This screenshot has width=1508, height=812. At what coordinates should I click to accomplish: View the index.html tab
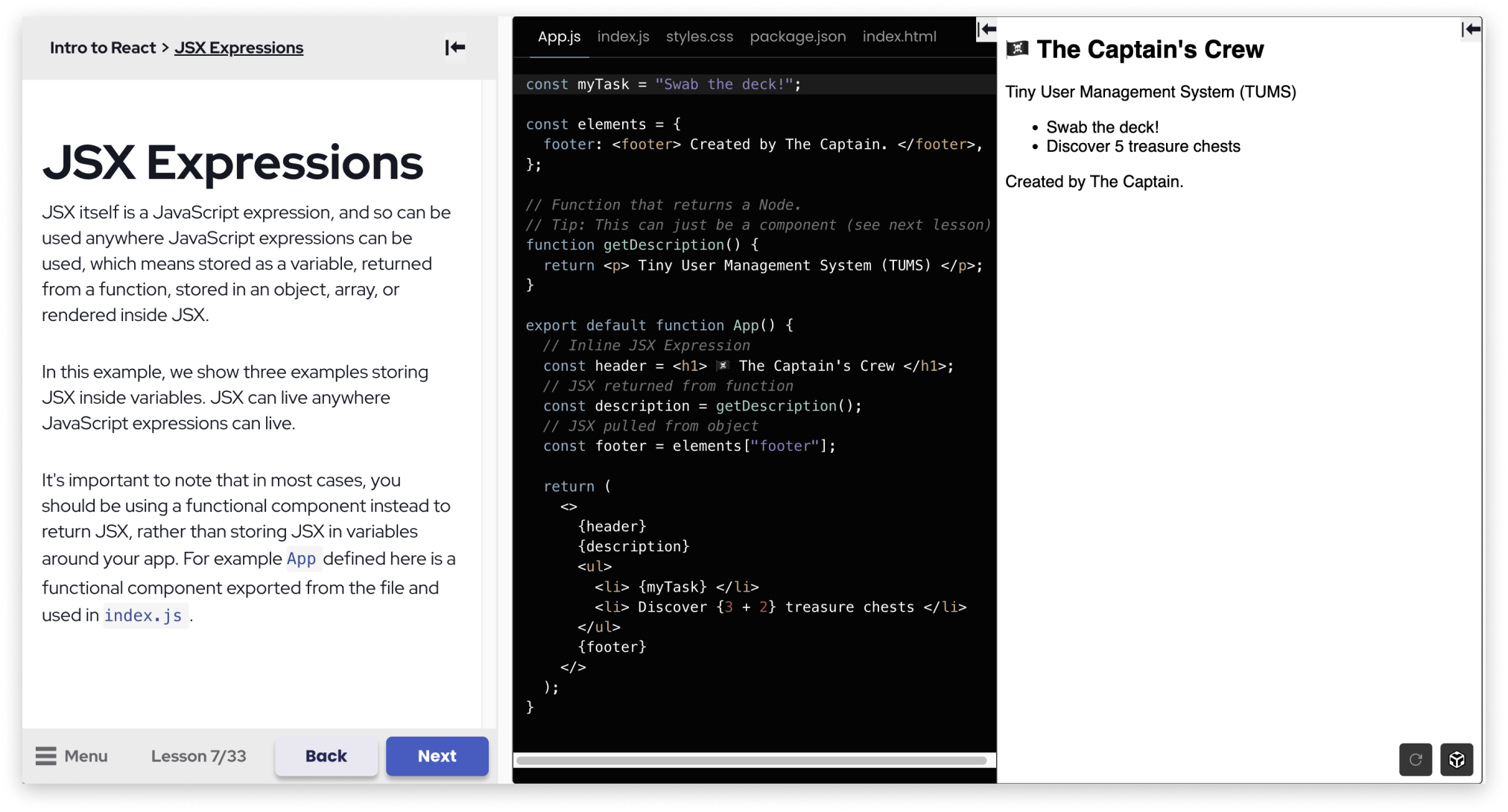coord(899,37)
